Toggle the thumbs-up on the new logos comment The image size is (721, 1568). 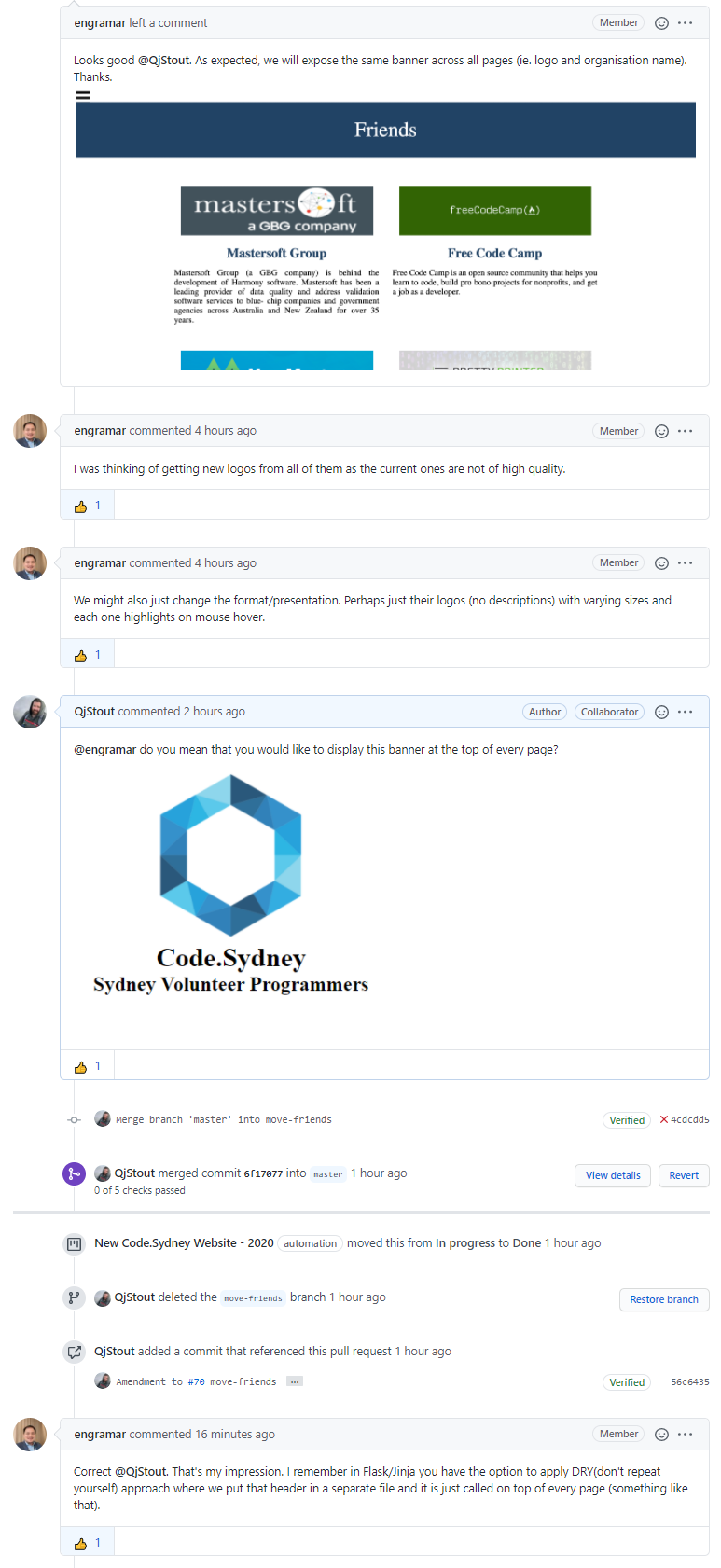click(86, 506)
